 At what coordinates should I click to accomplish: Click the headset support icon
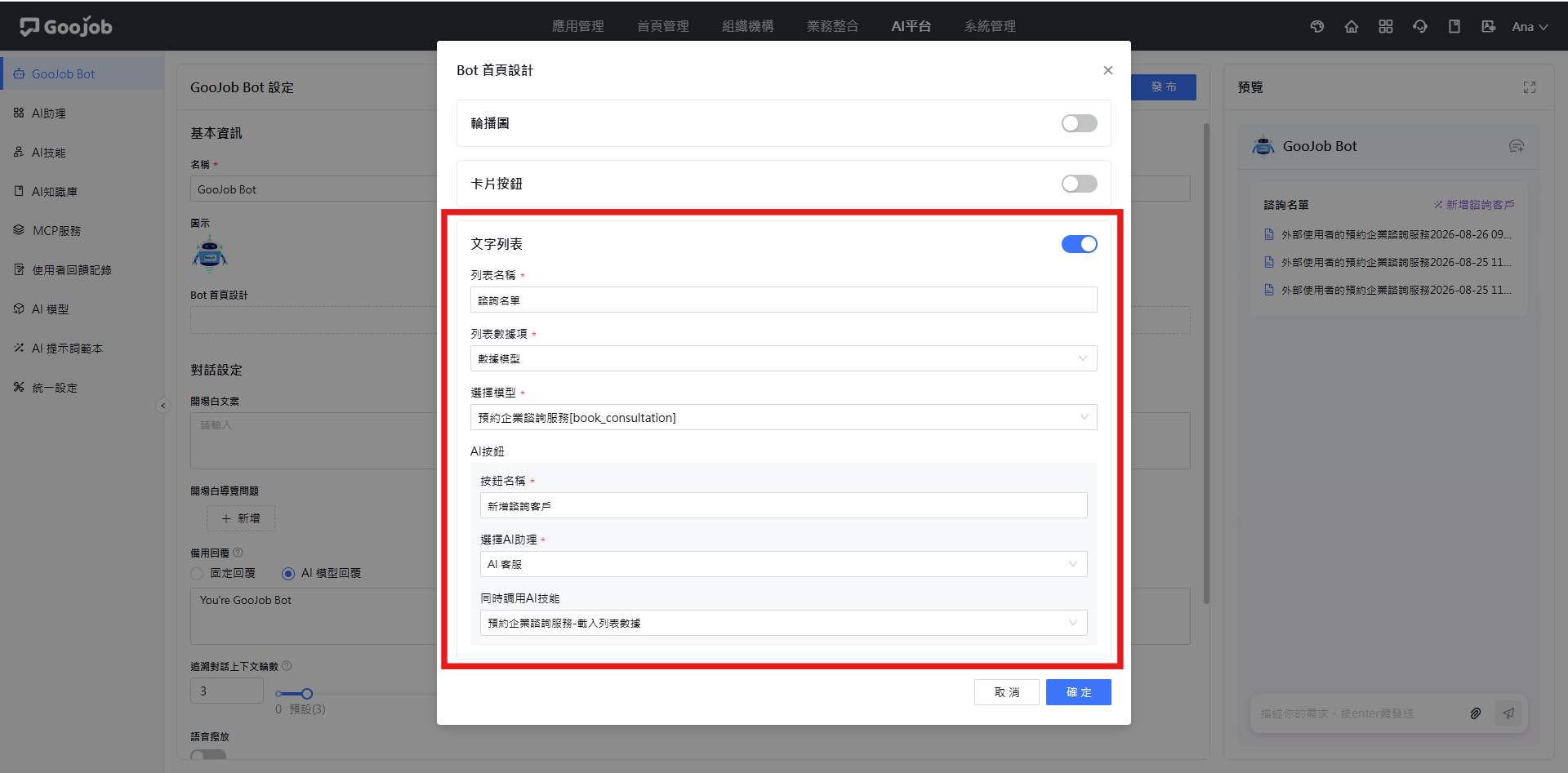[x=1420, y=26]
